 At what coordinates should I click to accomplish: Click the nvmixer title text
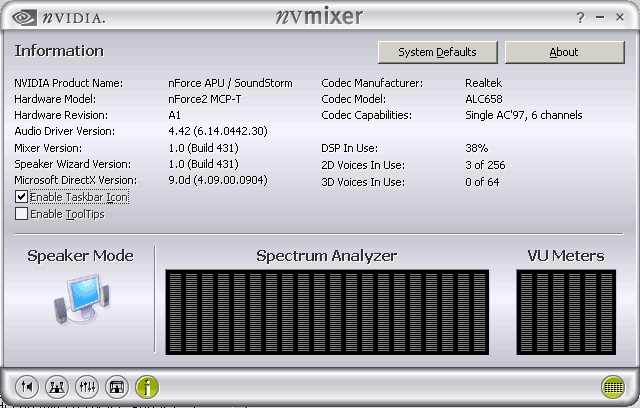pyautogui.click(x=319, y=17)
